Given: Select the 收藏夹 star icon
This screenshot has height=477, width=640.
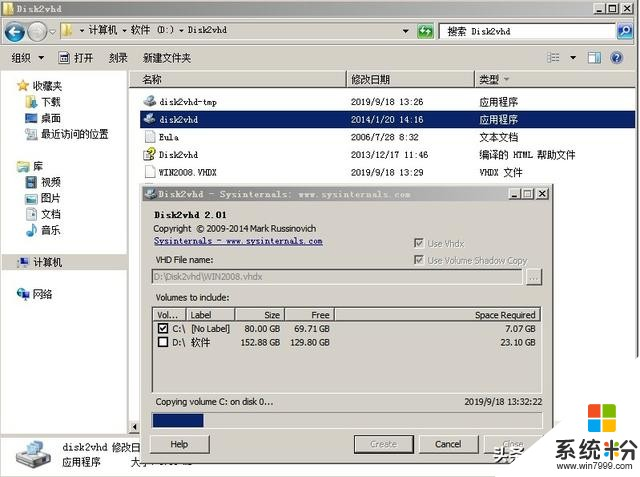Looking at the screenshot, I should 23,86.
